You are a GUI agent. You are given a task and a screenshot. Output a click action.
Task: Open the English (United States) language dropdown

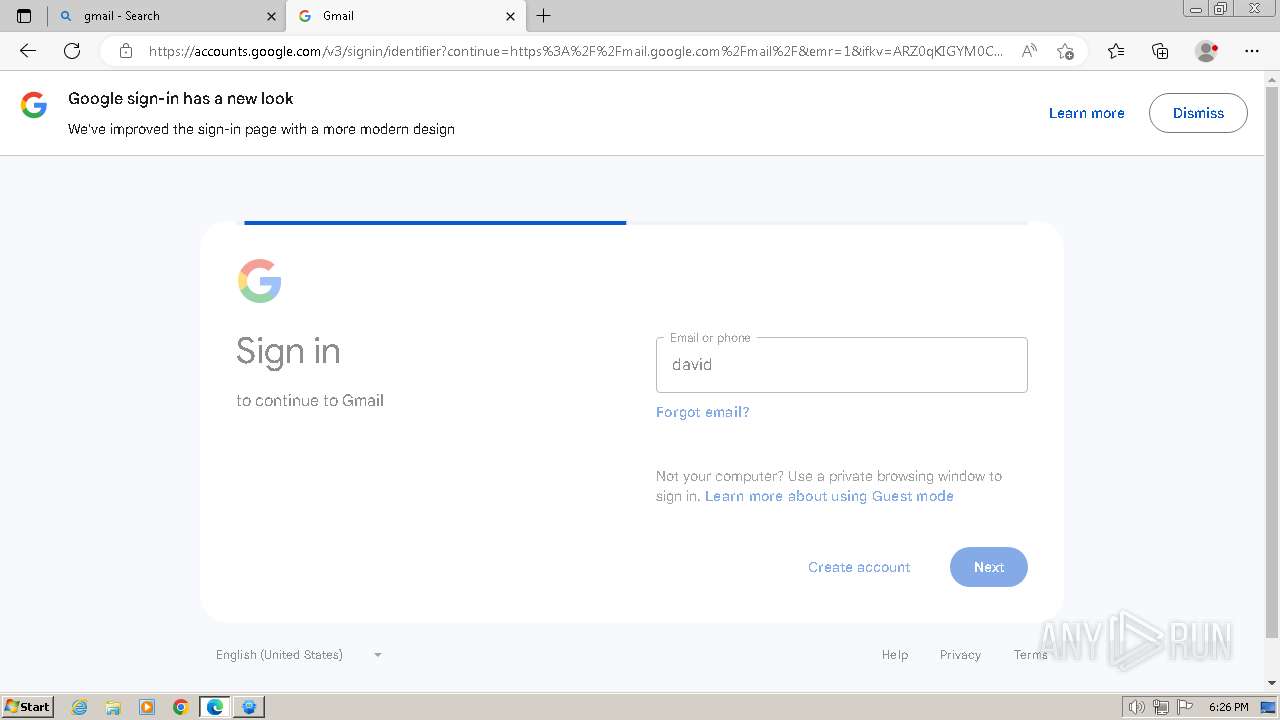[299, 655]
